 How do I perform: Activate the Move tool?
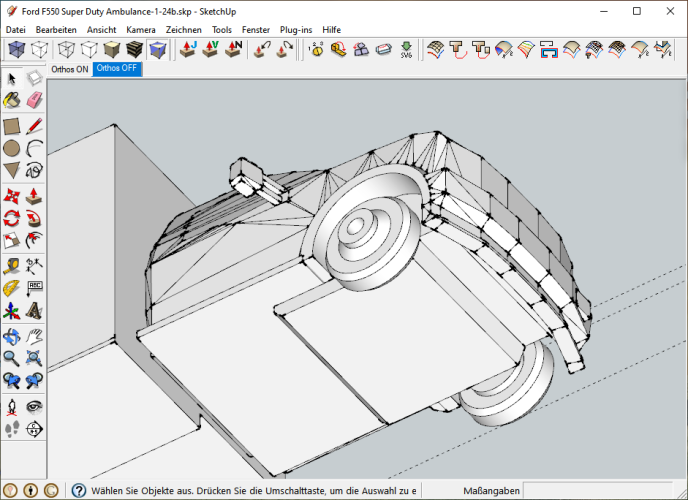point(12,196)
